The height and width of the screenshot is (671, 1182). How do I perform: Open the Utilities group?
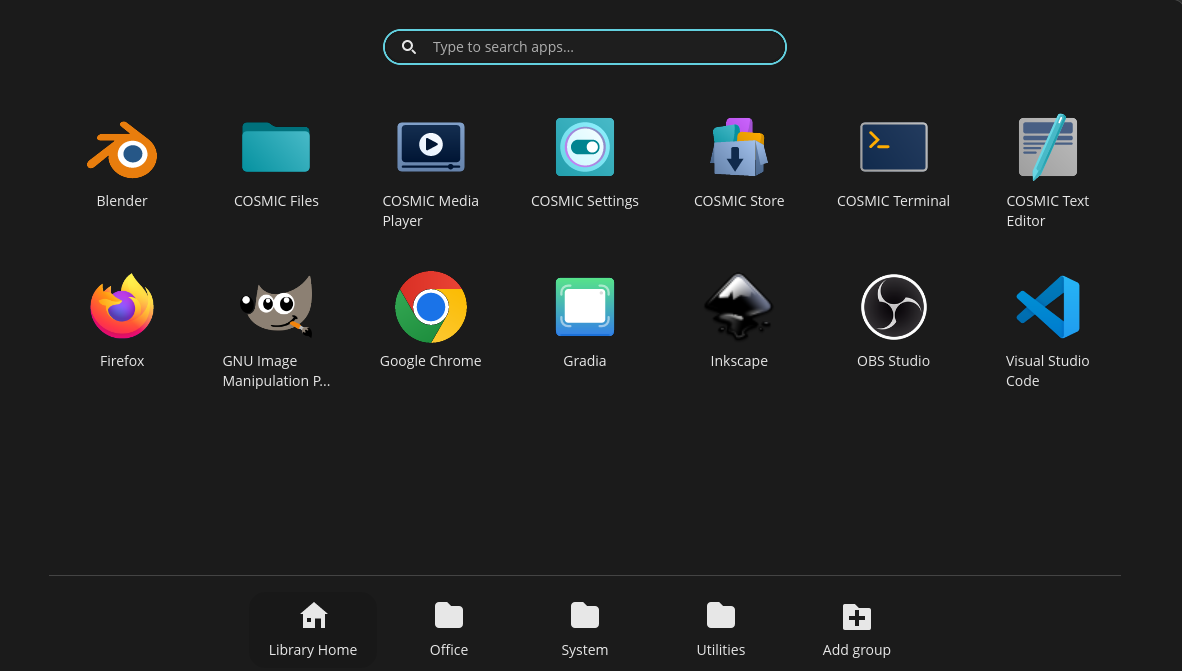721,628
